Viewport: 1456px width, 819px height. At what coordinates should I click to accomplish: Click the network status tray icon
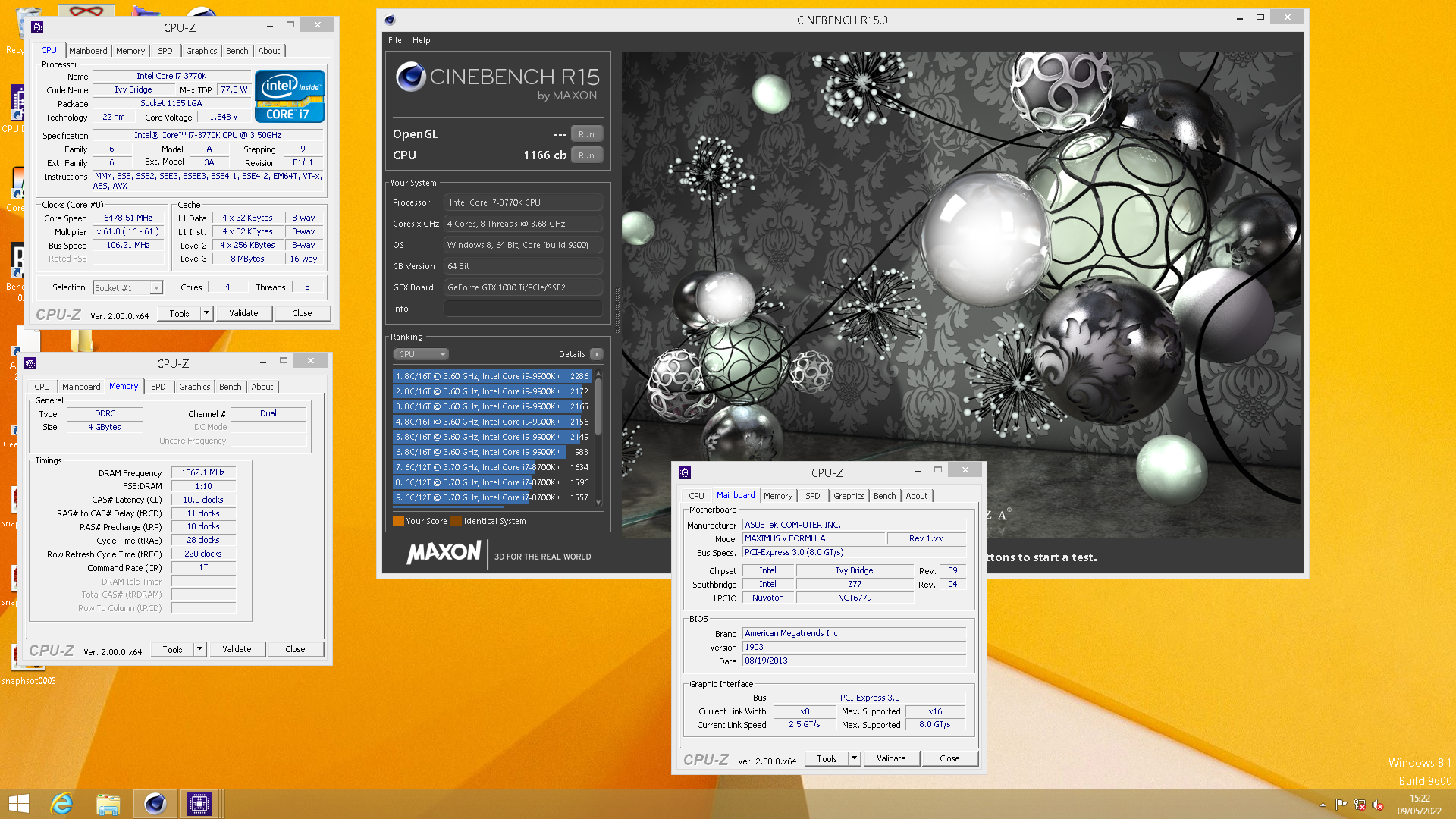pos(1360,805)
